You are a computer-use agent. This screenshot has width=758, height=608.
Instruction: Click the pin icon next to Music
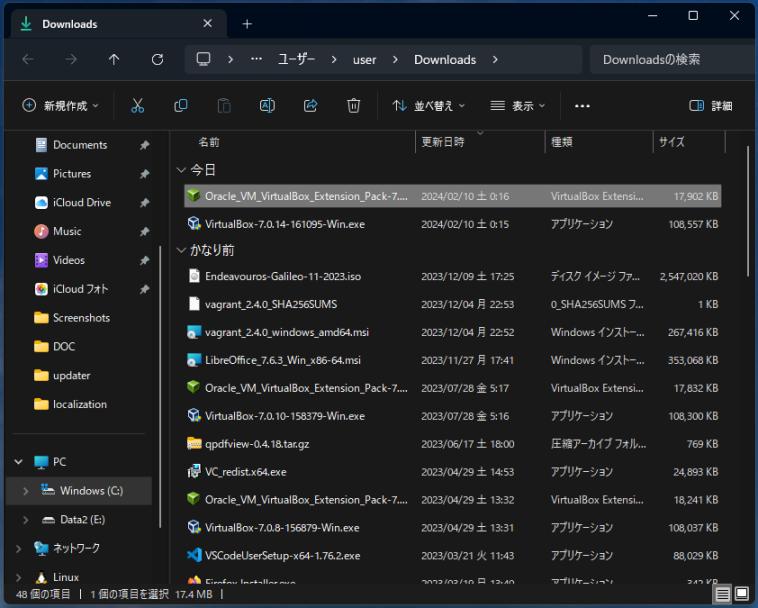point(145,232)
